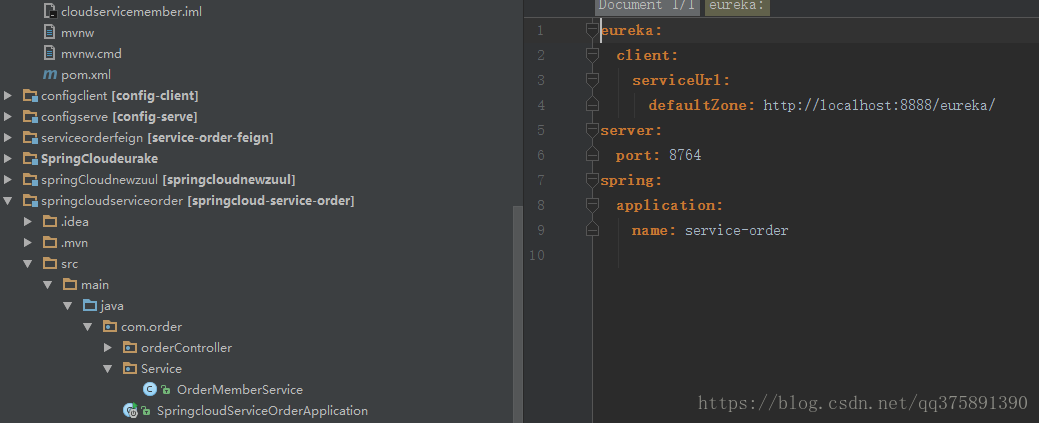The image size is (1039, 423).
Task: Click the springCloudnewzuul module folder icon
Action: [x=30, y=180]
